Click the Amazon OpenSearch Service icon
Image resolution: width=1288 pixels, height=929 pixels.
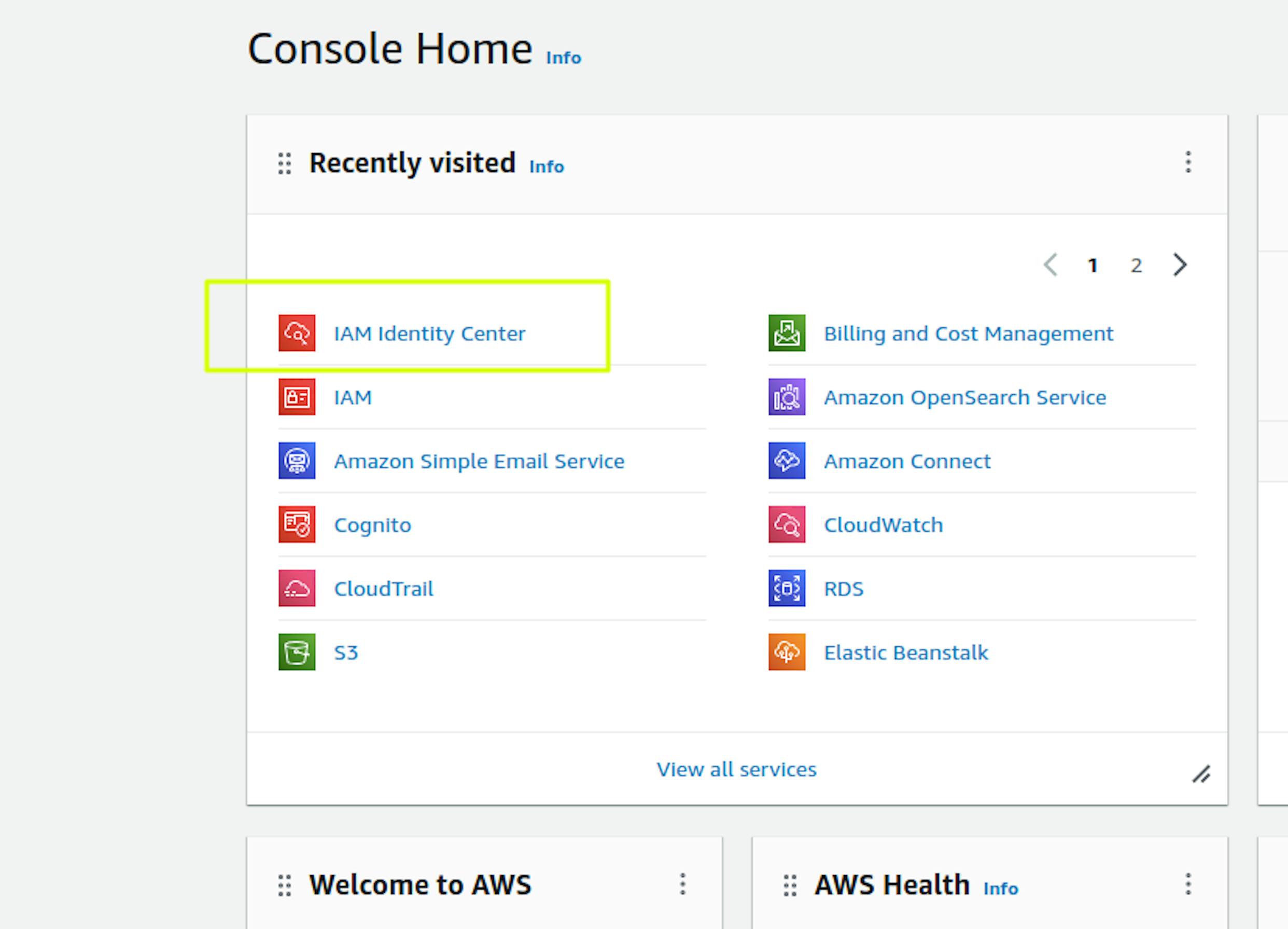tap(787, 397)
